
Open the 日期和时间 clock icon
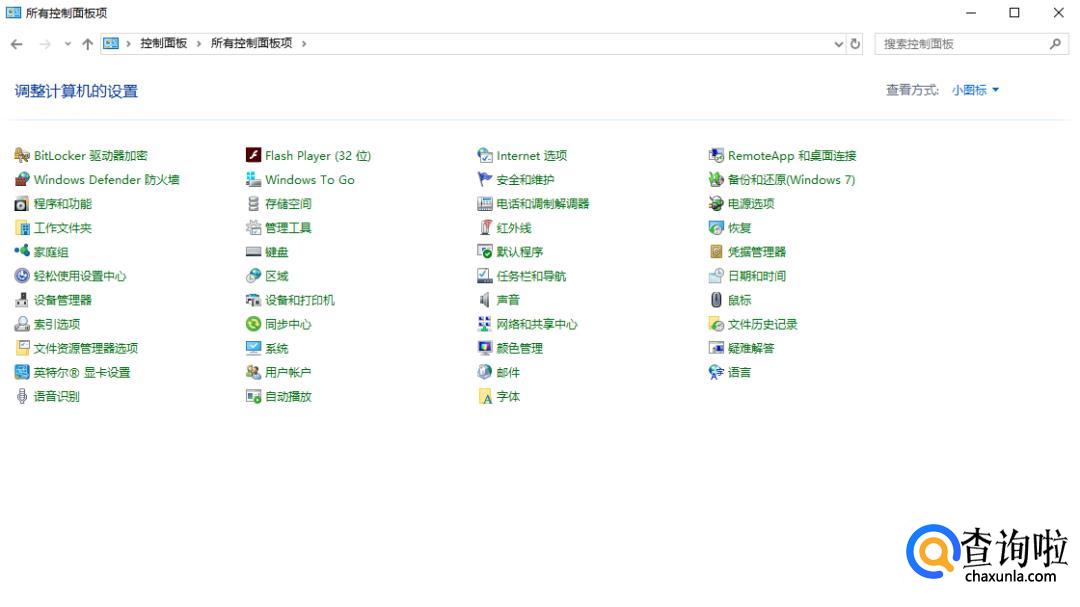(716, 276)
